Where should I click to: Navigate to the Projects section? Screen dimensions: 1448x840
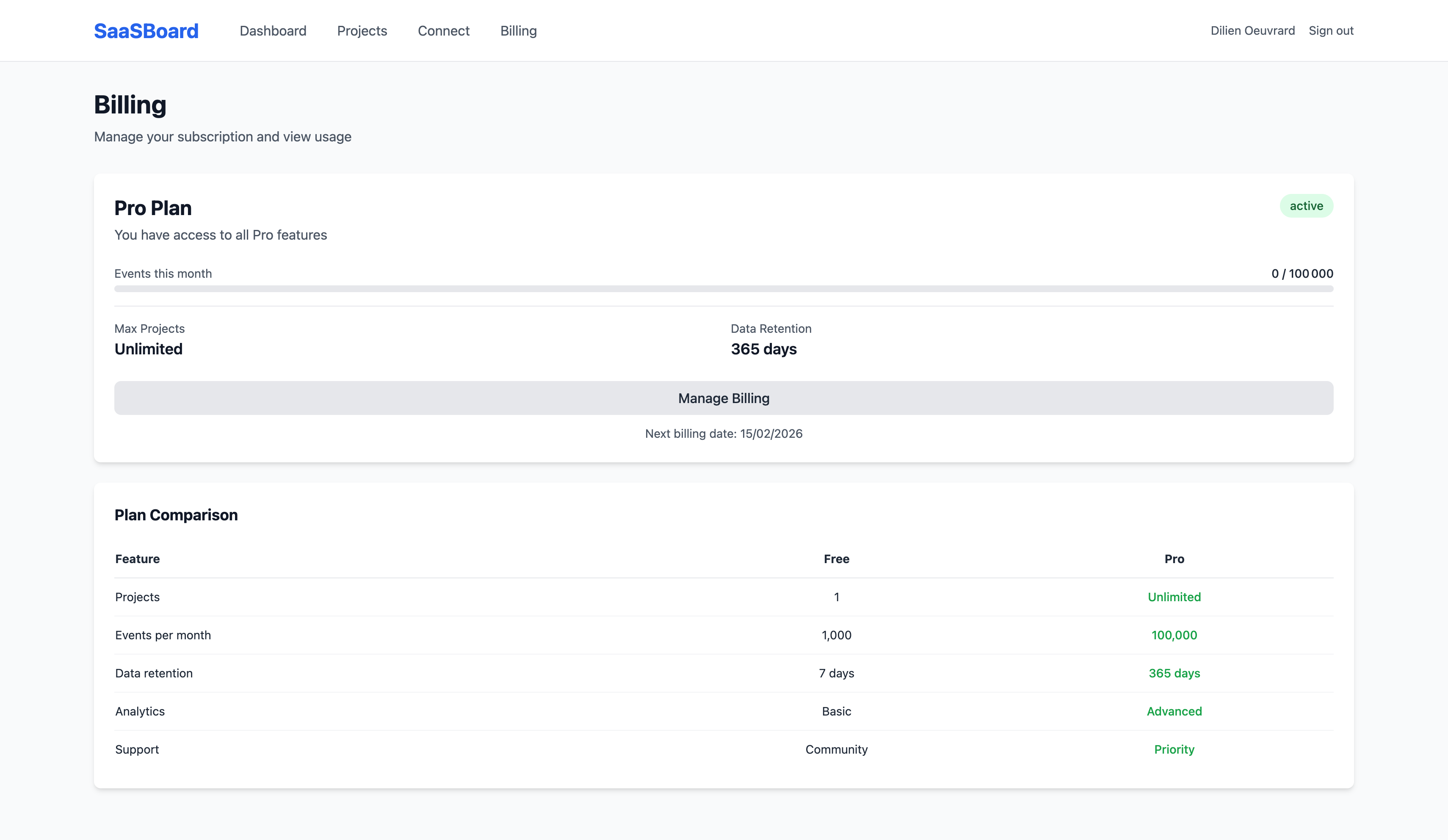[x=362, y=30]
